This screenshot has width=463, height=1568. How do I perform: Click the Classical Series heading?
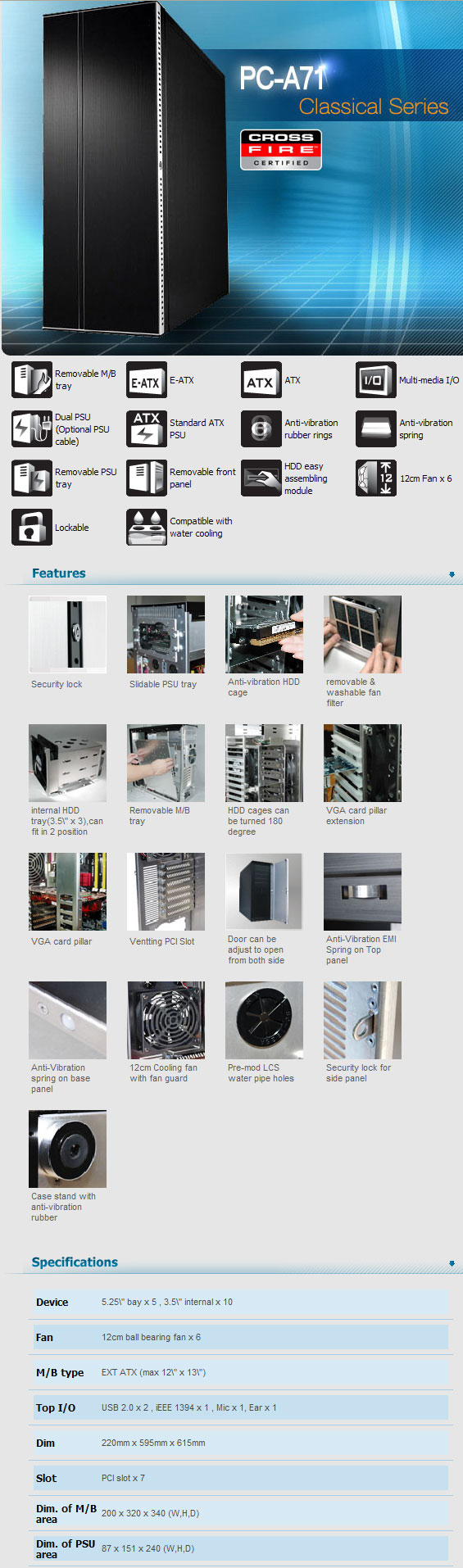374,106
